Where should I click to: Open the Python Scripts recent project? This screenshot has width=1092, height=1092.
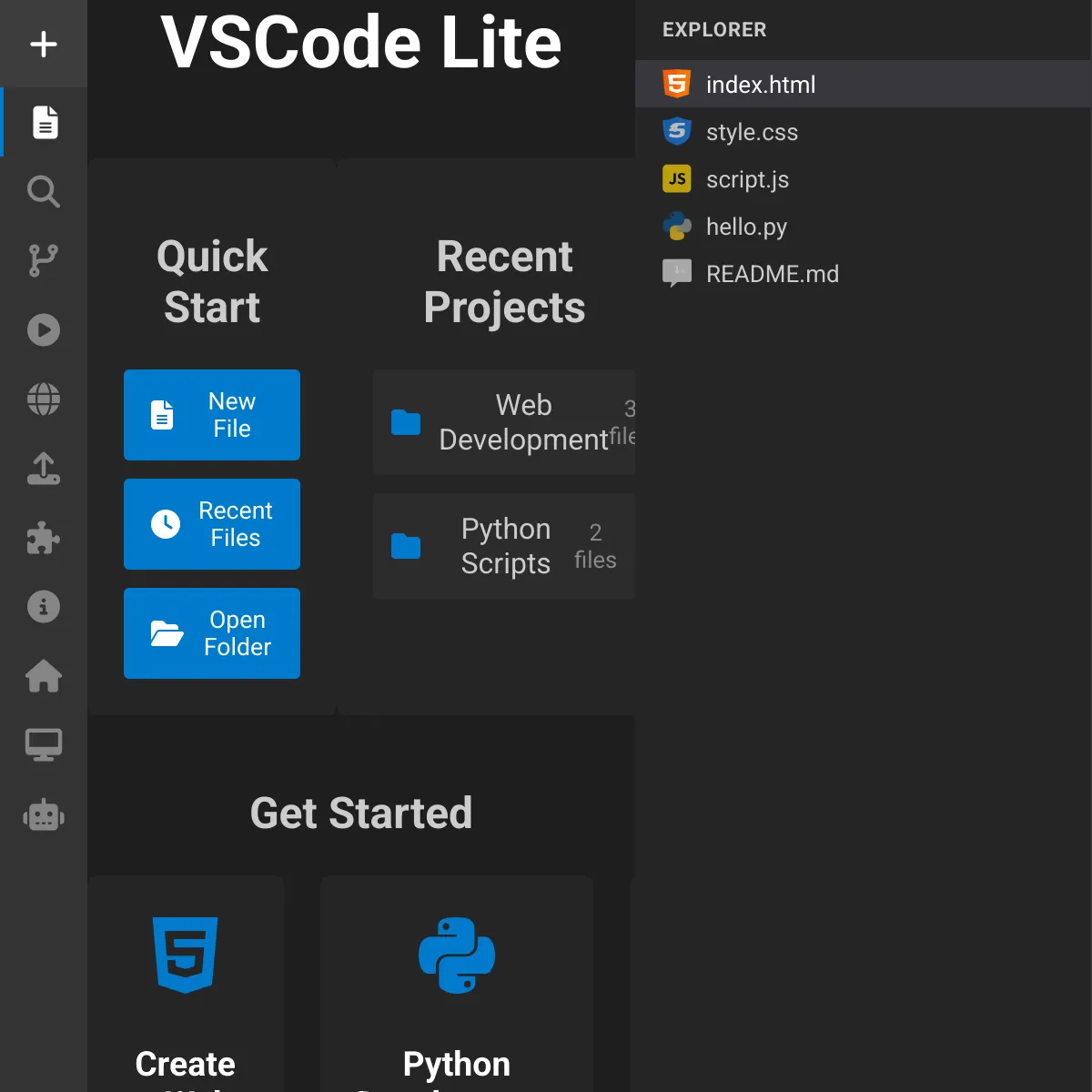[x=504, y=546]
